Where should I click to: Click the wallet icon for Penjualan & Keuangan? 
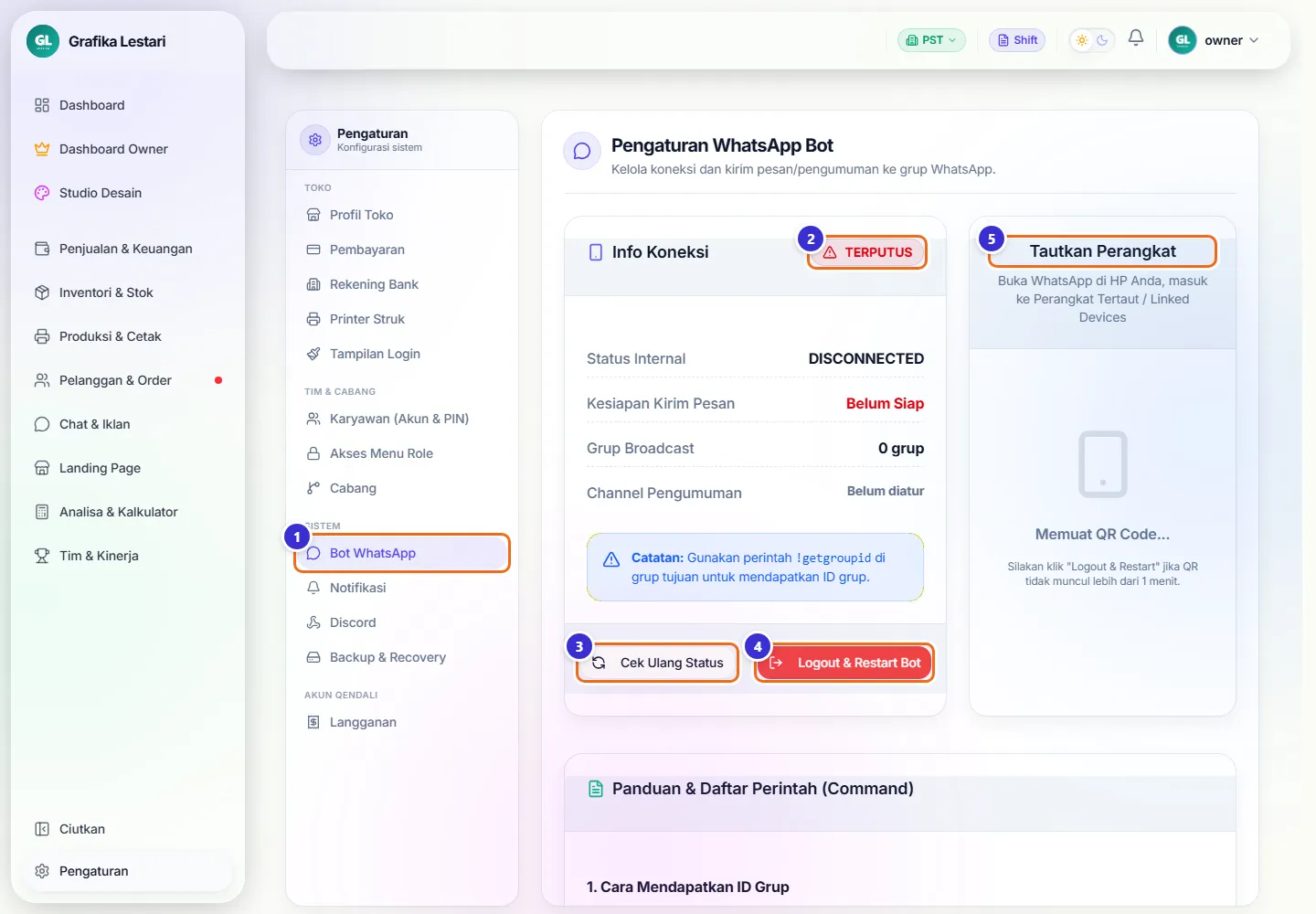[x=42, y=249]
